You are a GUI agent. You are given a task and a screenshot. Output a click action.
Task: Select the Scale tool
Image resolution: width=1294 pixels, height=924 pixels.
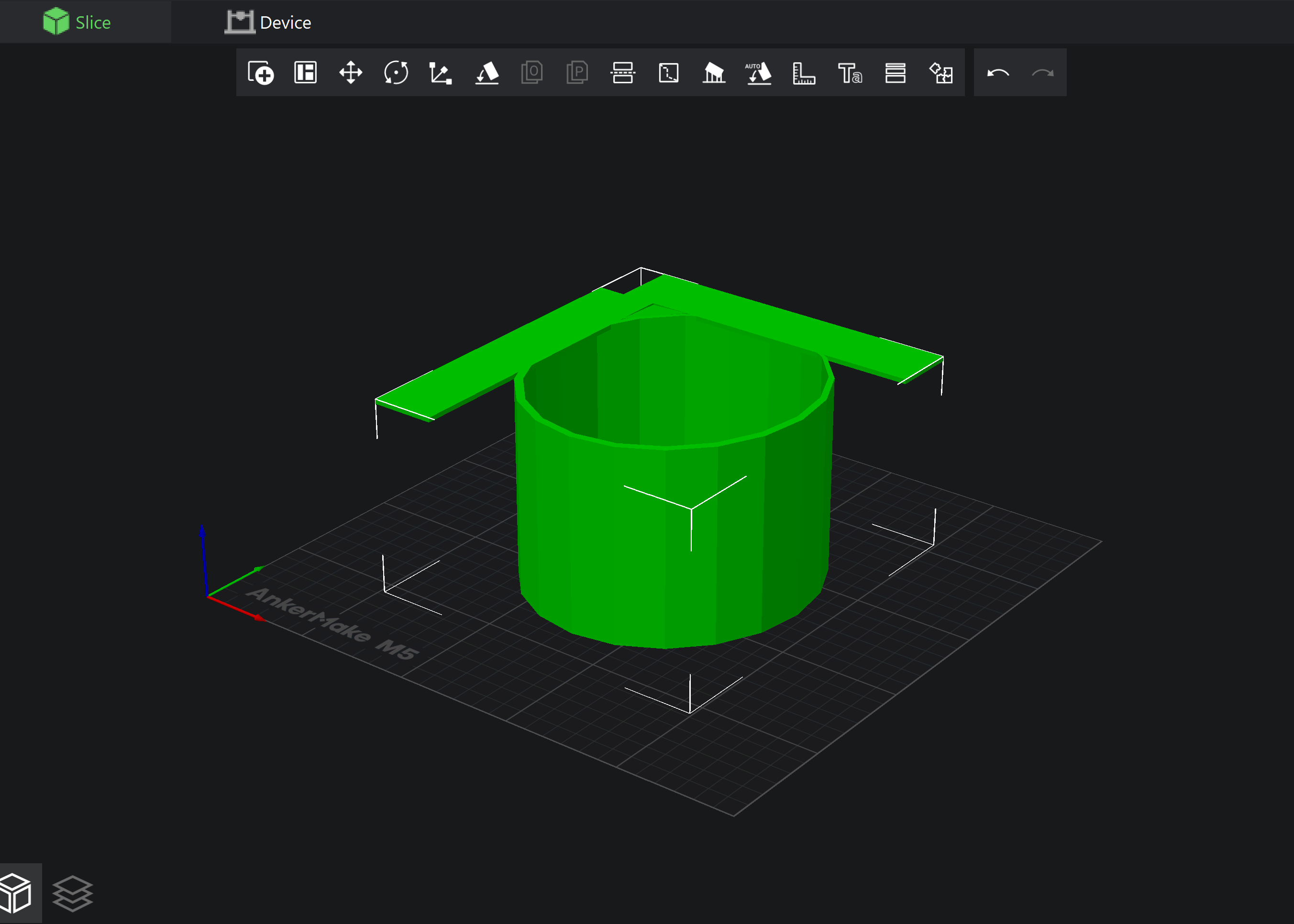[x=441, y=73]
